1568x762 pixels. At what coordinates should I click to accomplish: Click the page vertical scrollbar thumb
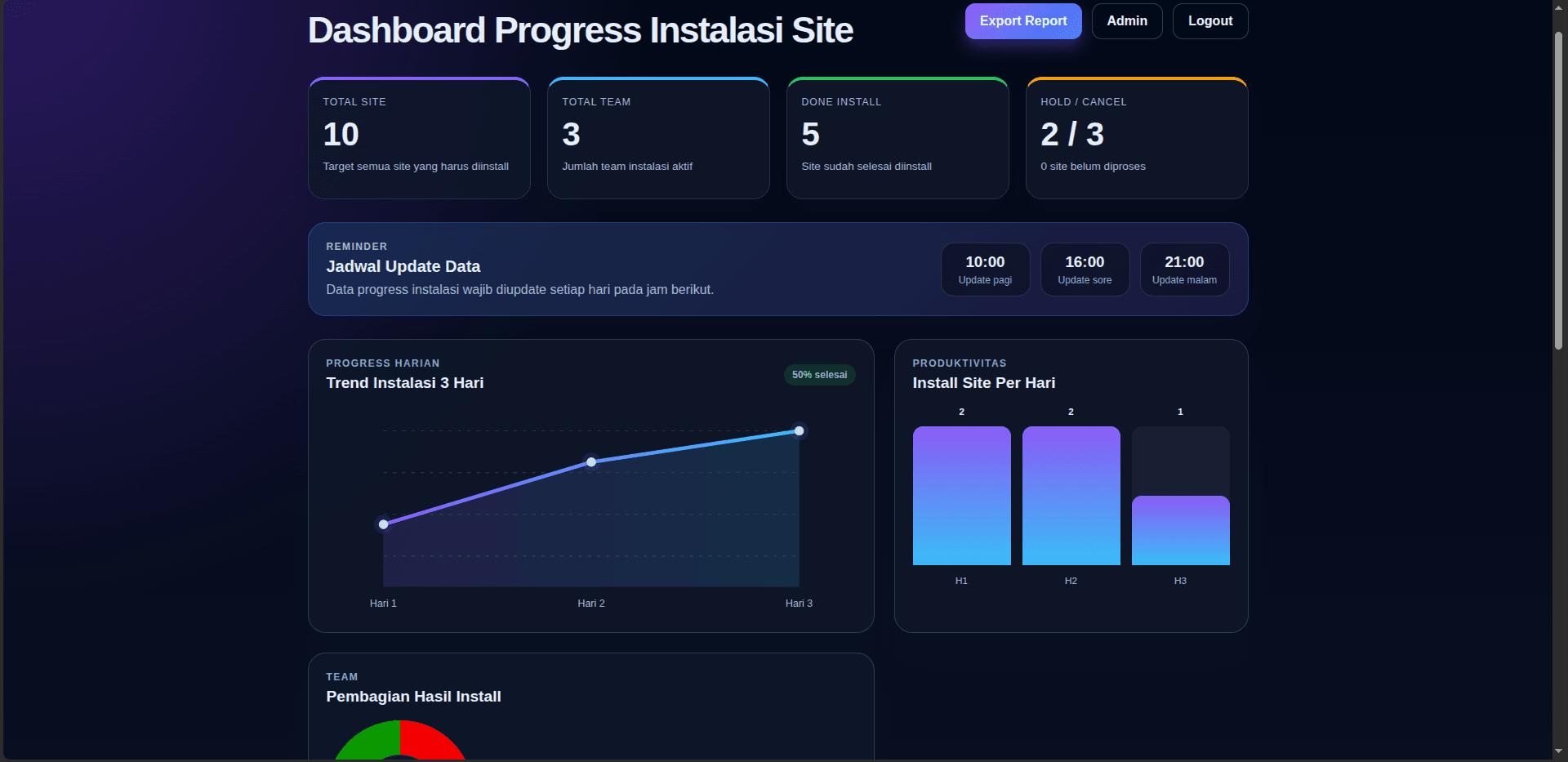tap(1559, 190)
